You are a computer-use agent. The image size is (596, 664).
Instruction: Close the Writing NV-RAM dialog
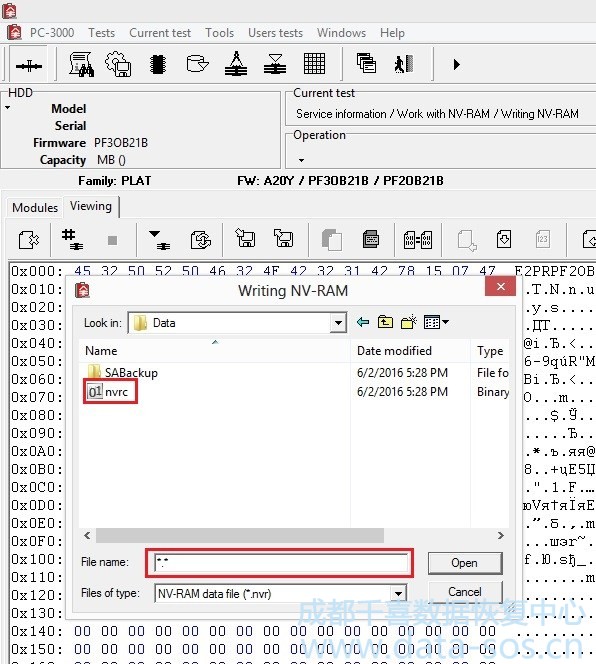(x=500, y=287)
